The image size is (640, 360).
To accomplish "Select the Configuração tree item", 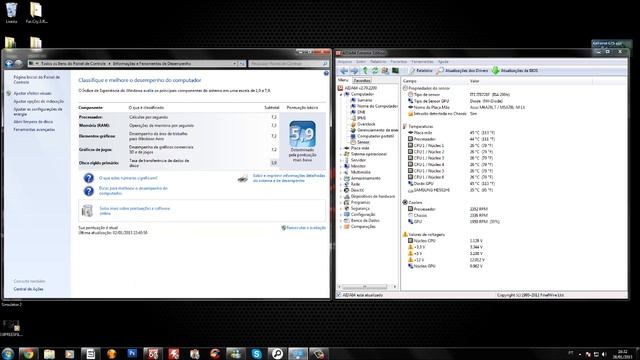I will point(363,214).
